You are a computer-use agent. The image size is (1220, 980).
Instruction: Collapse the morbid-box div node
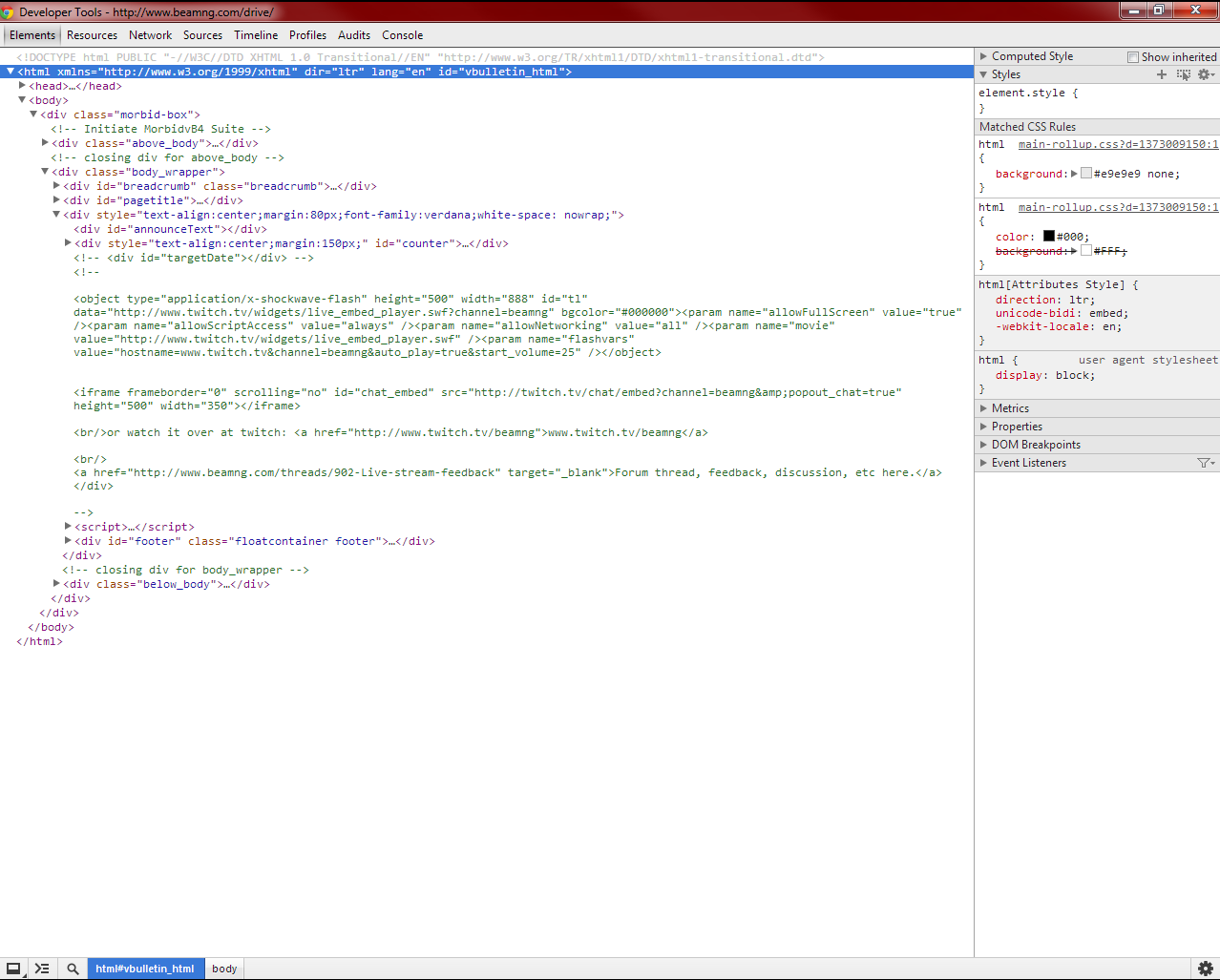point(33,115)
